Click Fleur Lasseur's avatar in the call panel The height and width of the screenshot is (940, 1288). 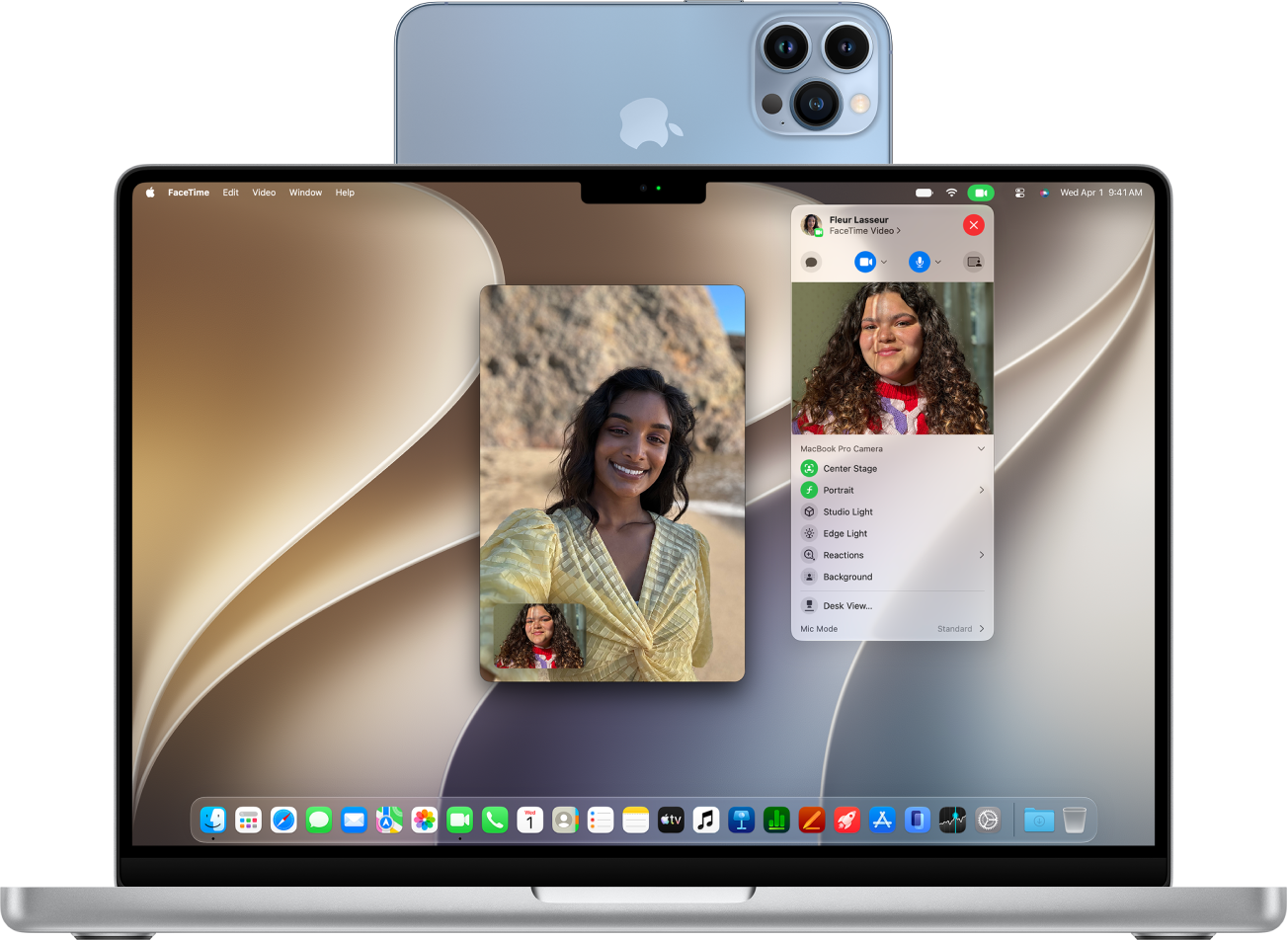[x=812, y=225]
